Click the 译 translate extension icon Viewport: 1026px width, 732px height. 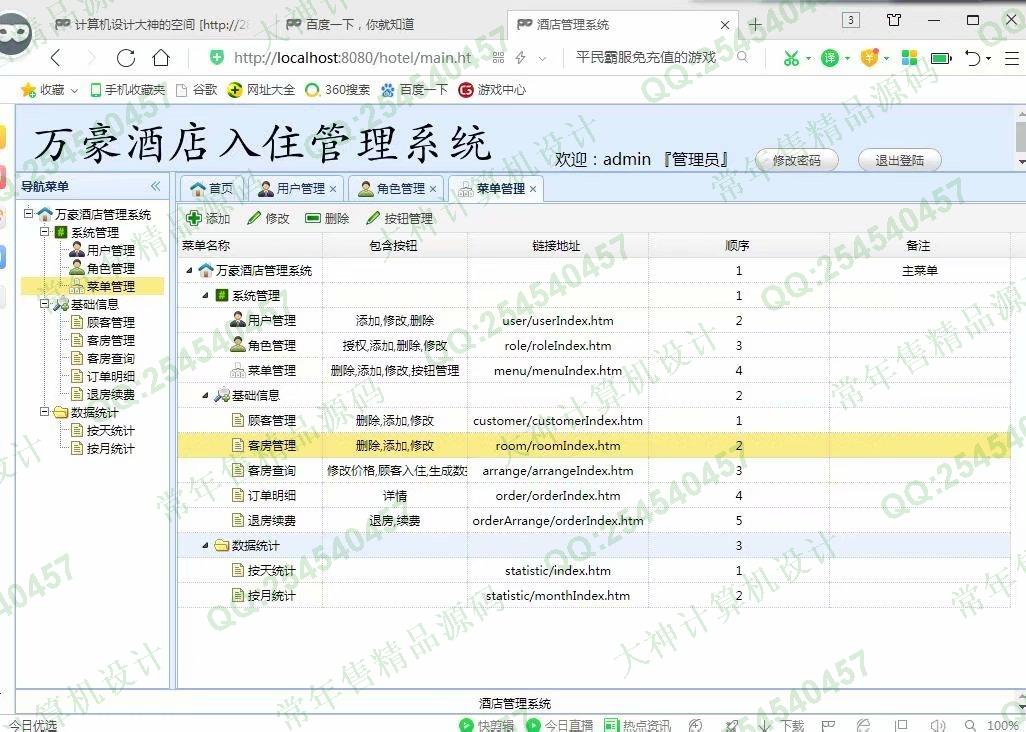click(x=830, y=58)
